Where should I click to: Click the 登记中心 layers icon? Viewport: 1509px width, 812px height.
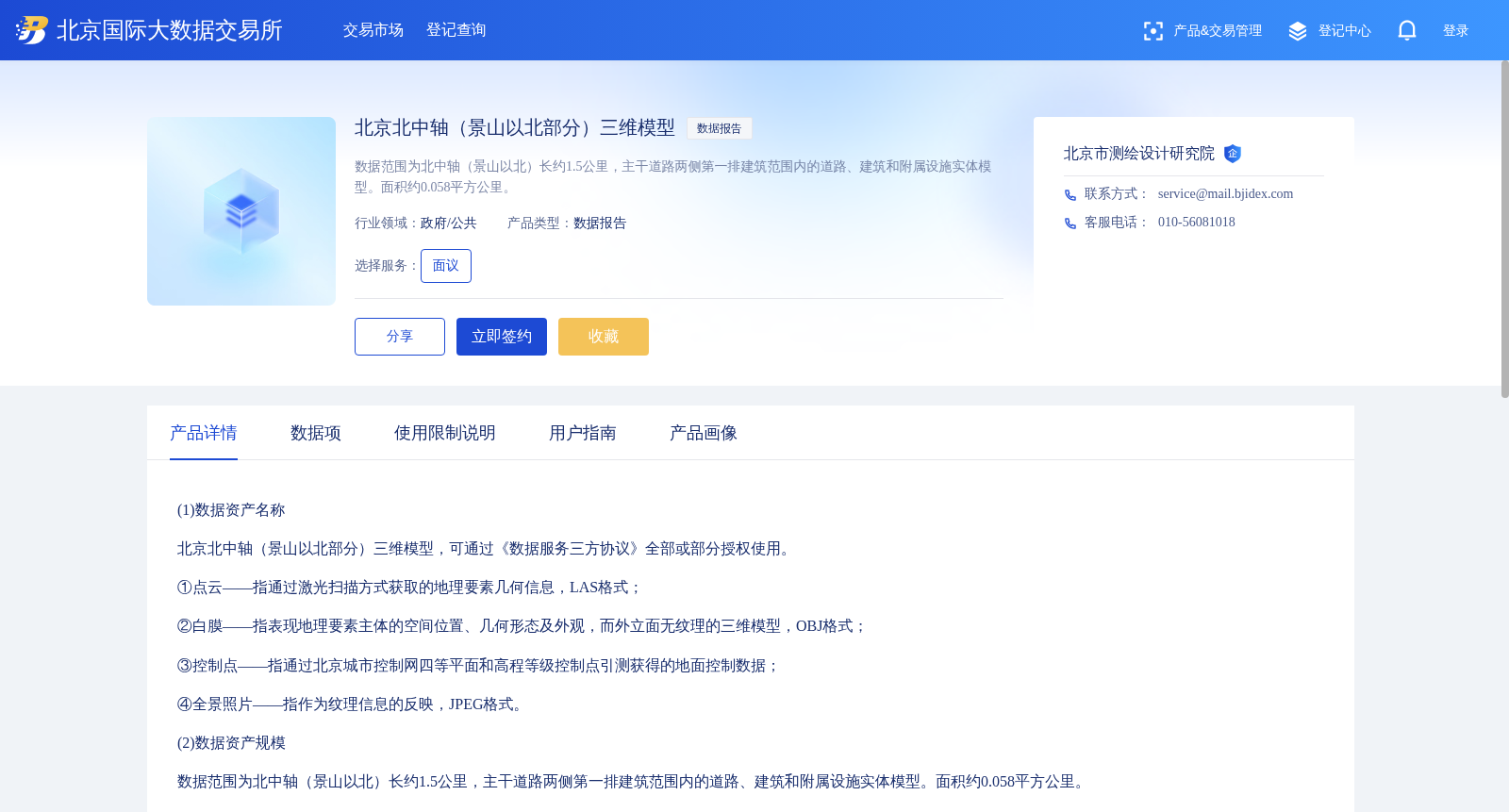click(x=1298, y=31)
